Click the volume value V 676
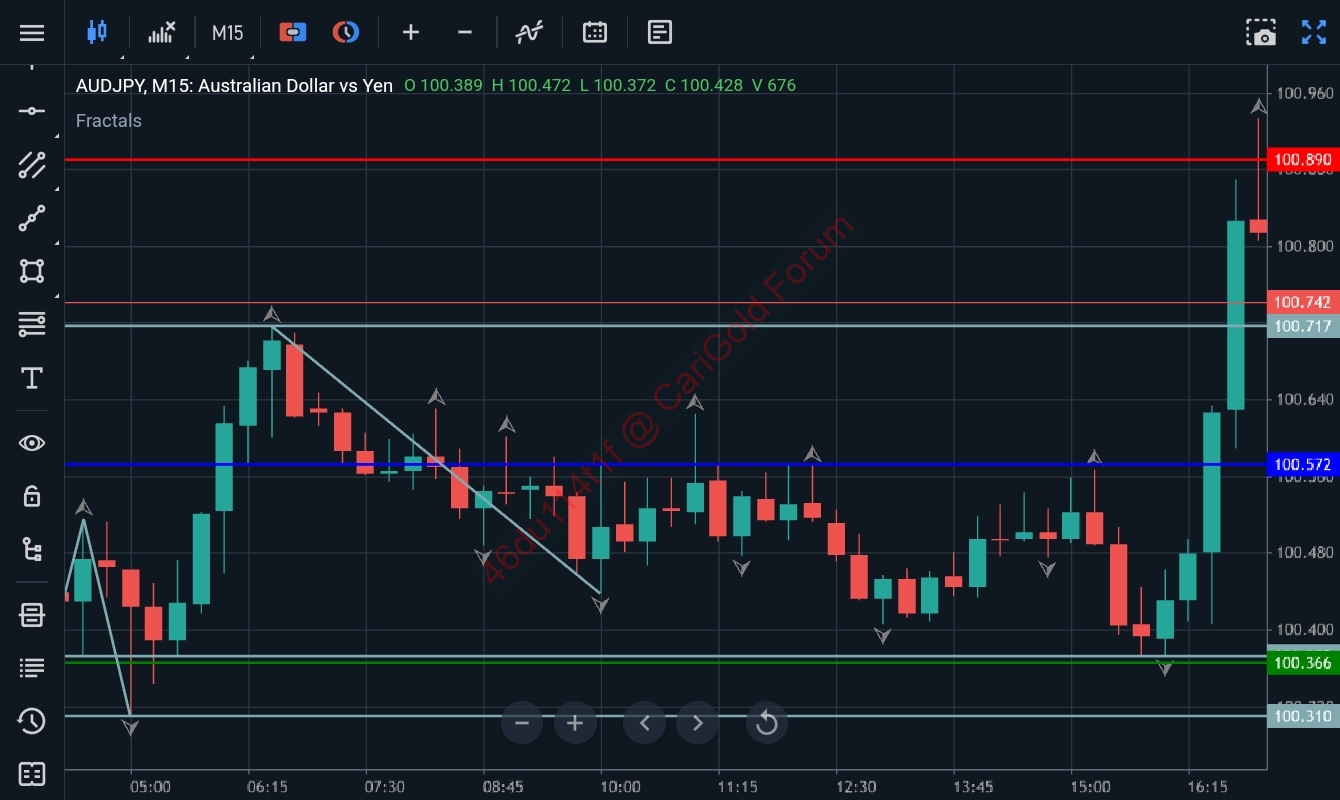This screenshot has height=800, width=1340. click(x=774, y=85)
